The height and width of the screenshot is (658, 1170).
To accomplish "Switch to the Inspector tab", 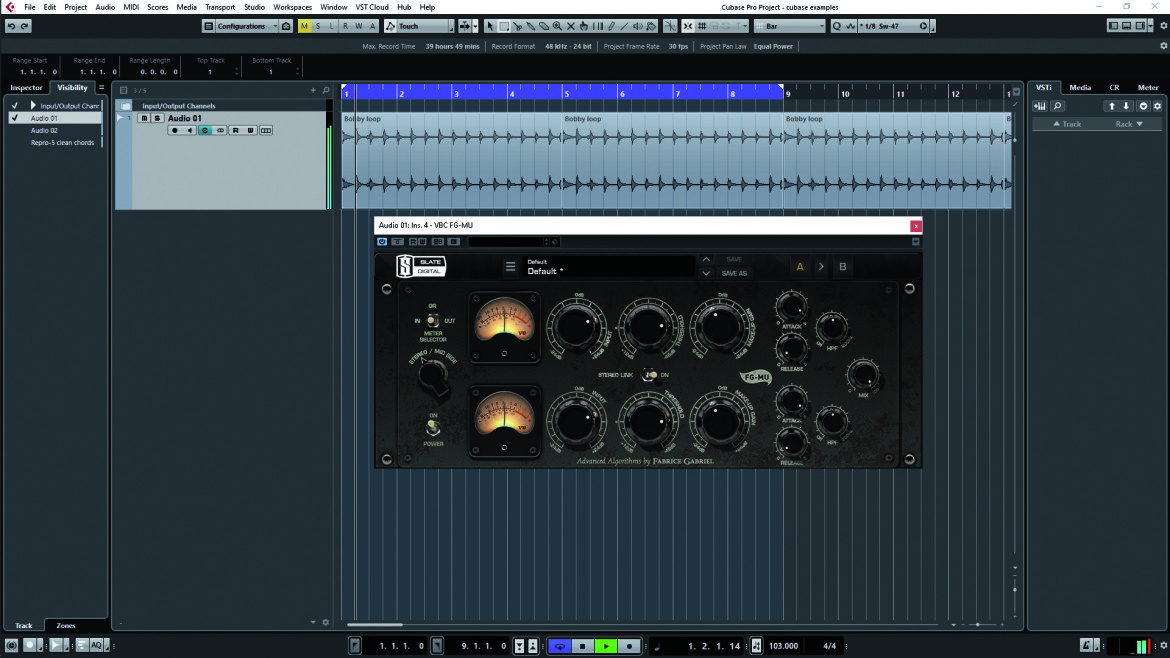I will coord(26,87).
